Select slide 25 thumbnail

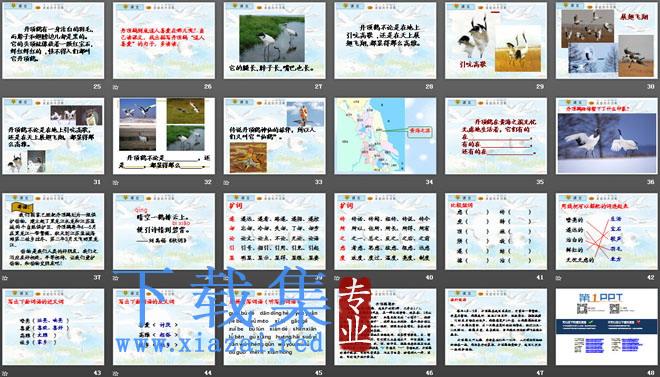pos(53,40)
